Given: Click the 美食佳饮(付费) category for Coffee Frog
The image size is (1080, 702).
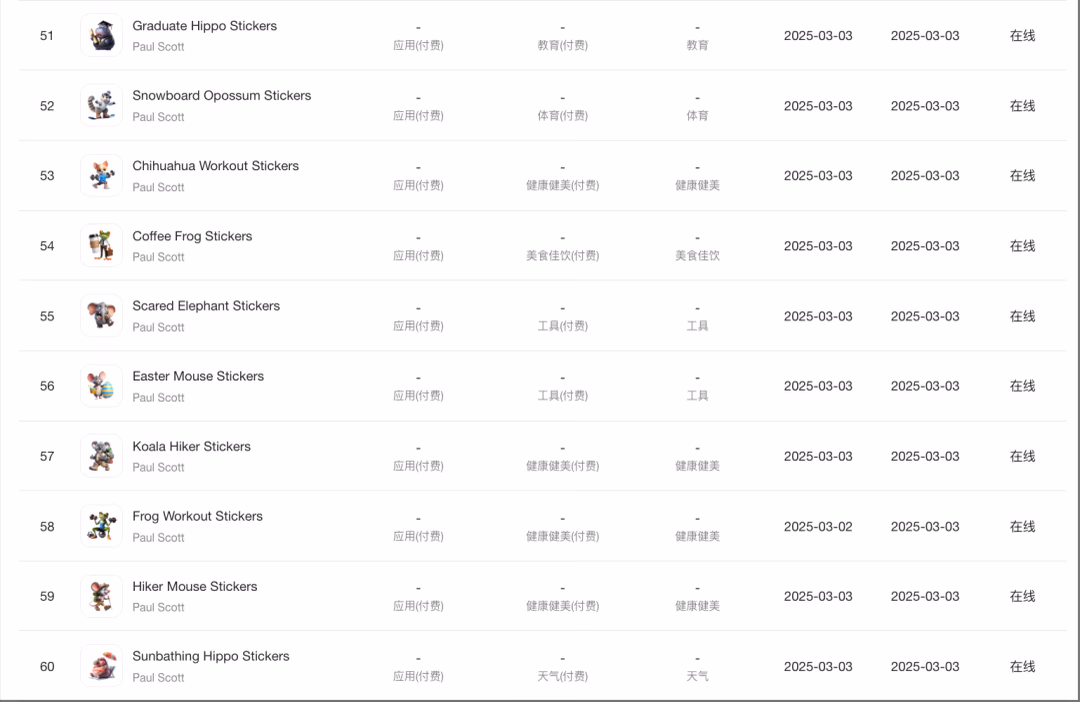Looking at the screenshot, I should click(563, 256).
